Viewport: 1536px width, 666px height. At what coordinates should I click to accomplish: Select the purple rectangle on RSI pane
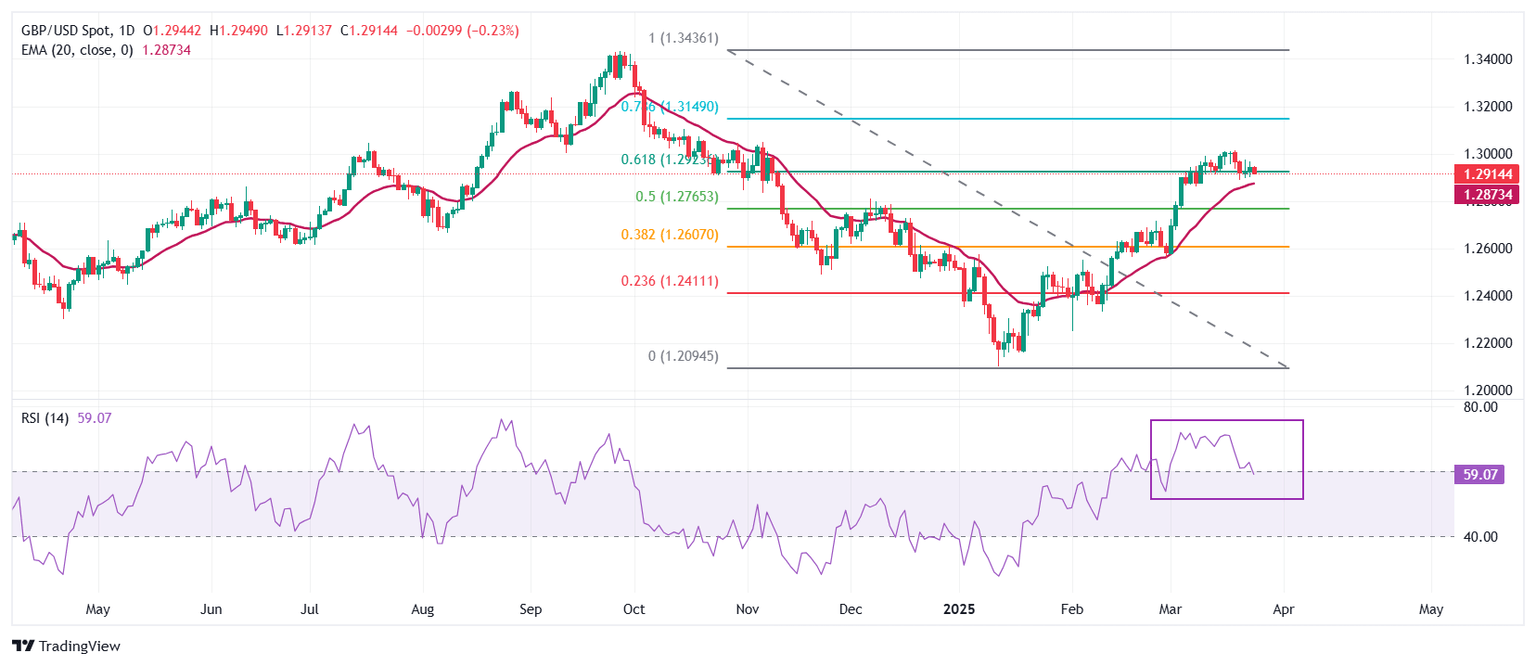point(1227,459)
